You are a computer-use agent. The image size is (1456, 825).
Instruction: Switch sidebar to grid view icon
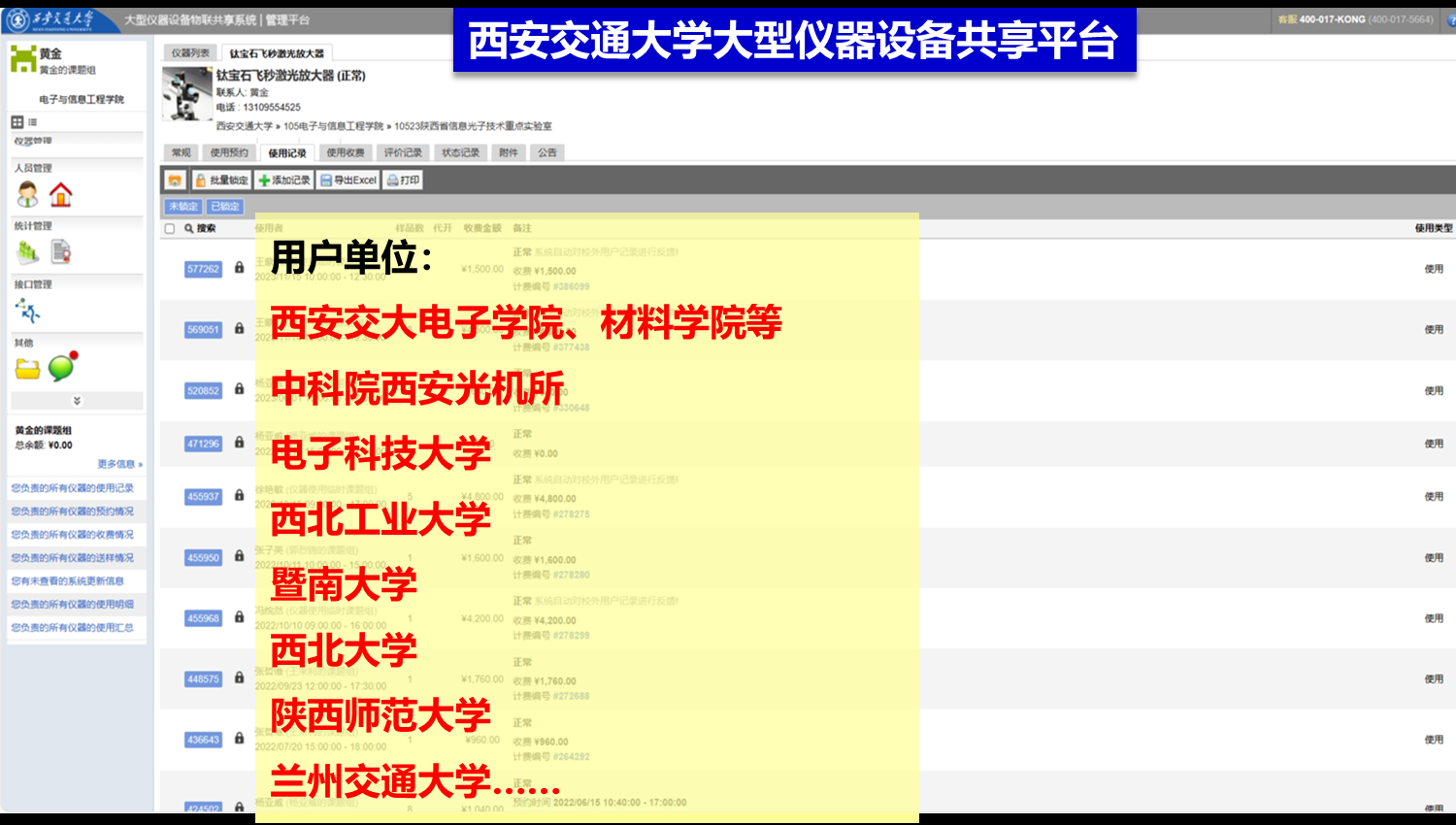click(x=17, y=122)
